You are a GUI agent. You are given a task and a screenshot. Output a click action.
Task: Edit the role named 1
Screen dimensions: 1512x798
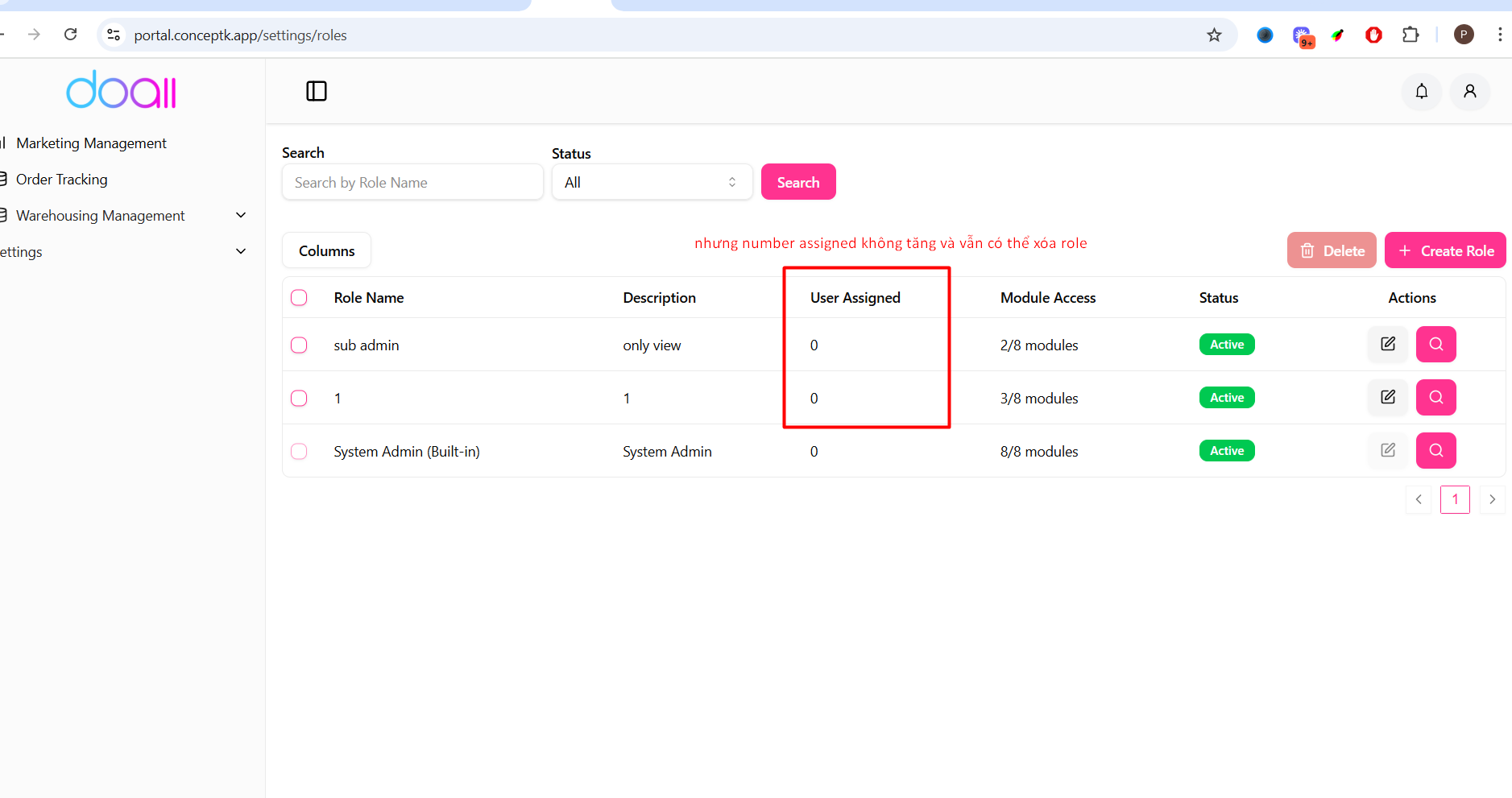coord(1387,397)
